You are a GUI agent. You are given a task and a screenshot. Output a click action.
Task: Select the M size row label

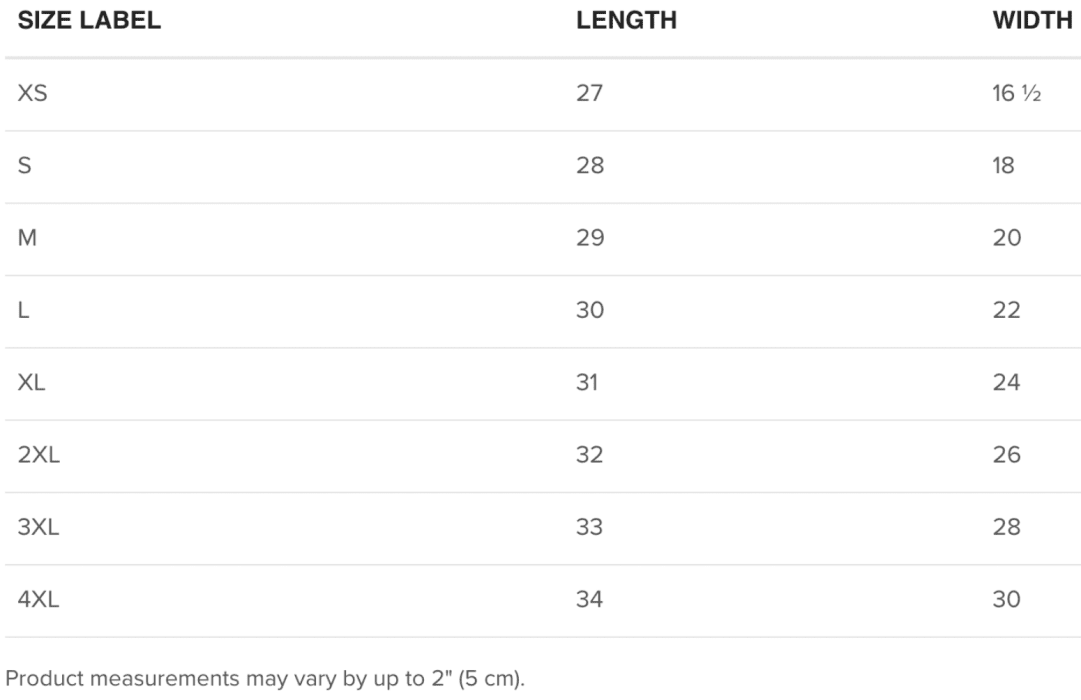click(x=28, y=238)
